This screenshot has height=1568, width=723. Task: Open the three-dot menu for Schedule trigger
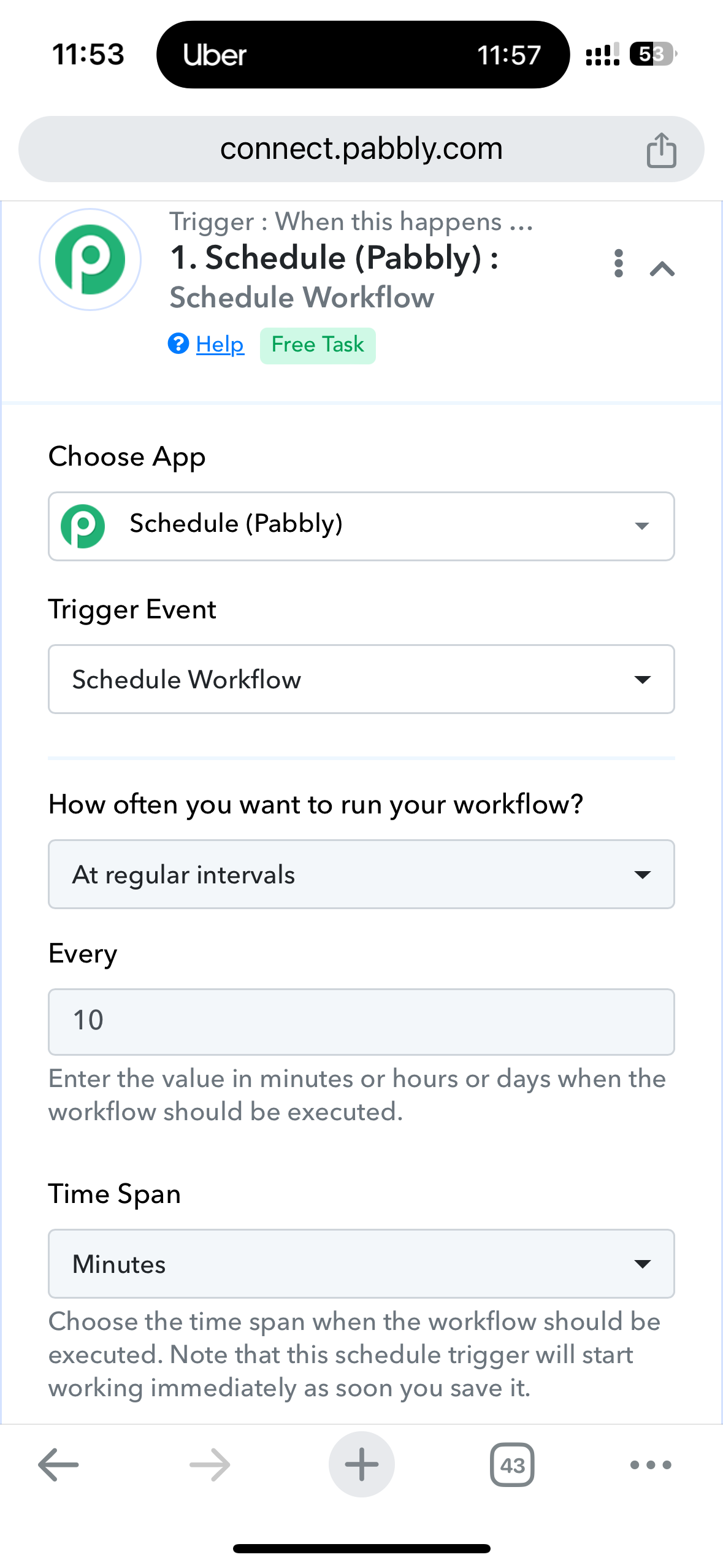[x=619, y=263]
